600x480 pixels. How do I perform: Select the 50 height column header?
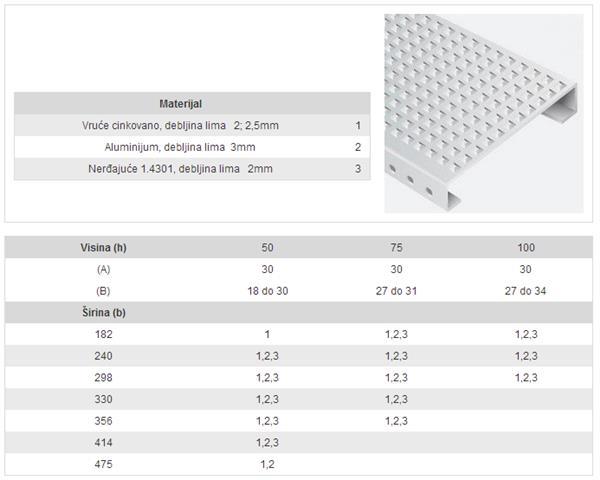(267, 248)
